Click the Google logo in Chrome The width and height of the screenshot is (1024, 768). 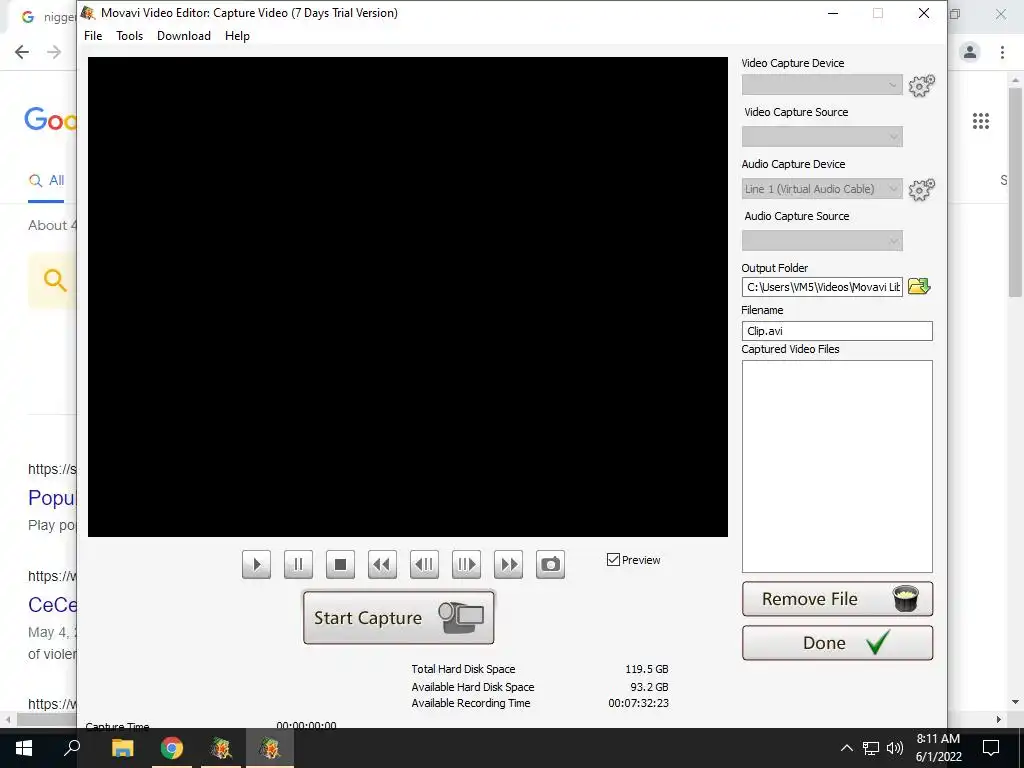(x=50, y=120)
